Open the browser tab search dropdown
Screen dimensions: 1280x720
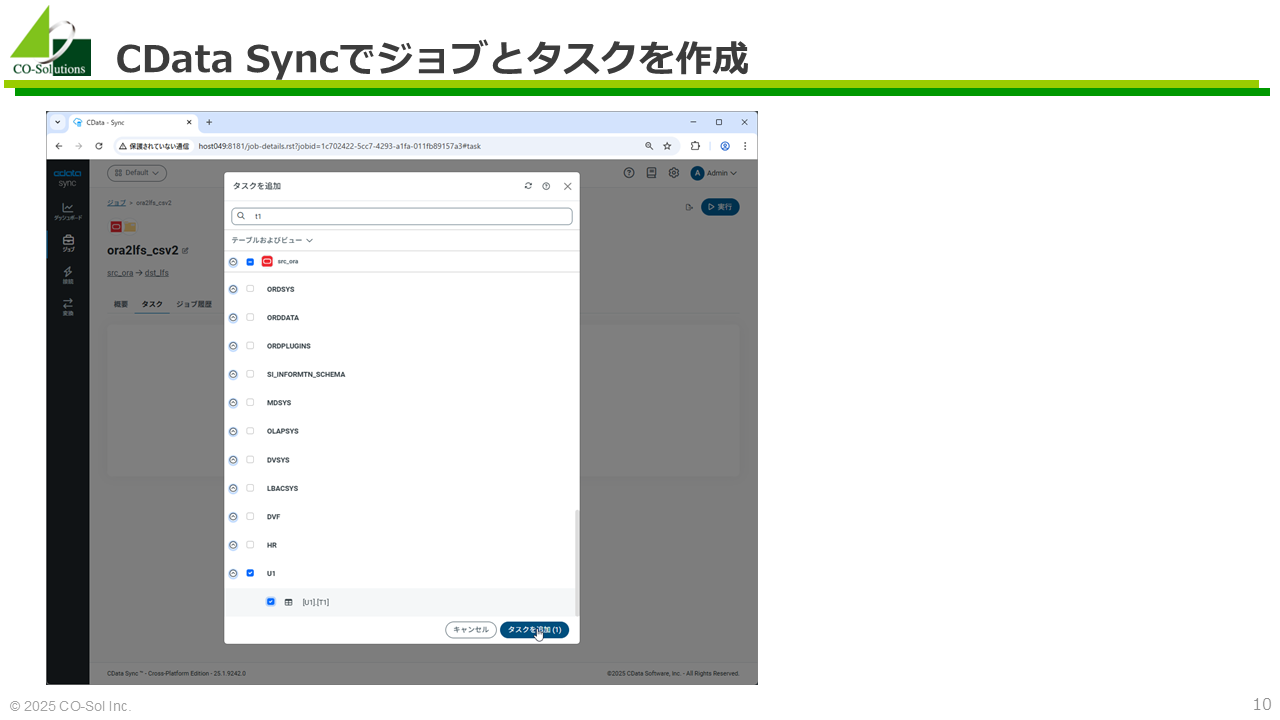[x=58, y=122]
